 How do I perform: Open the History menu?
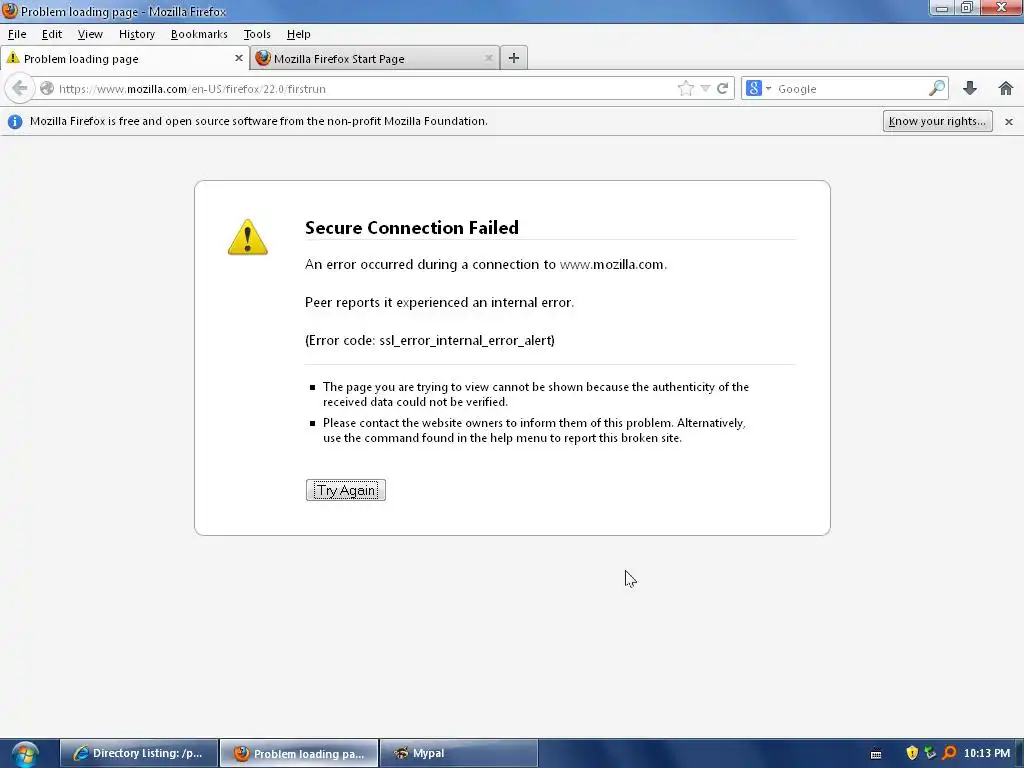click(x=136, y=34)
